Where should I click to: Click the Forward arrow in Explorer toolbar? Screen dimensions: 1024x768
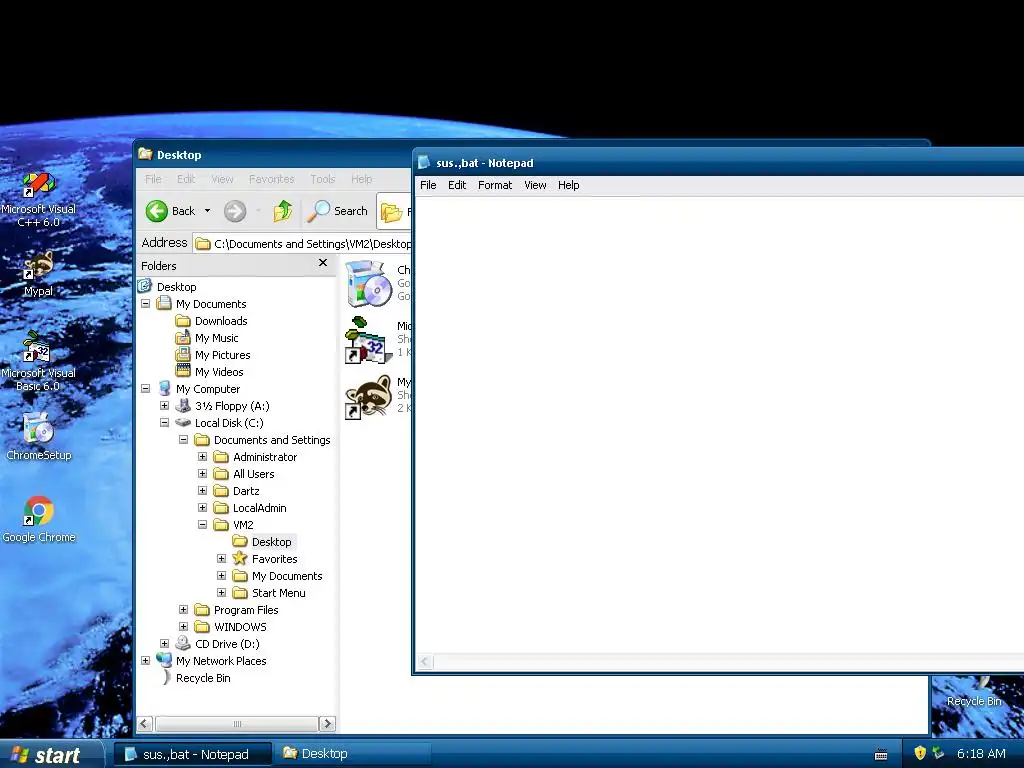235,211
